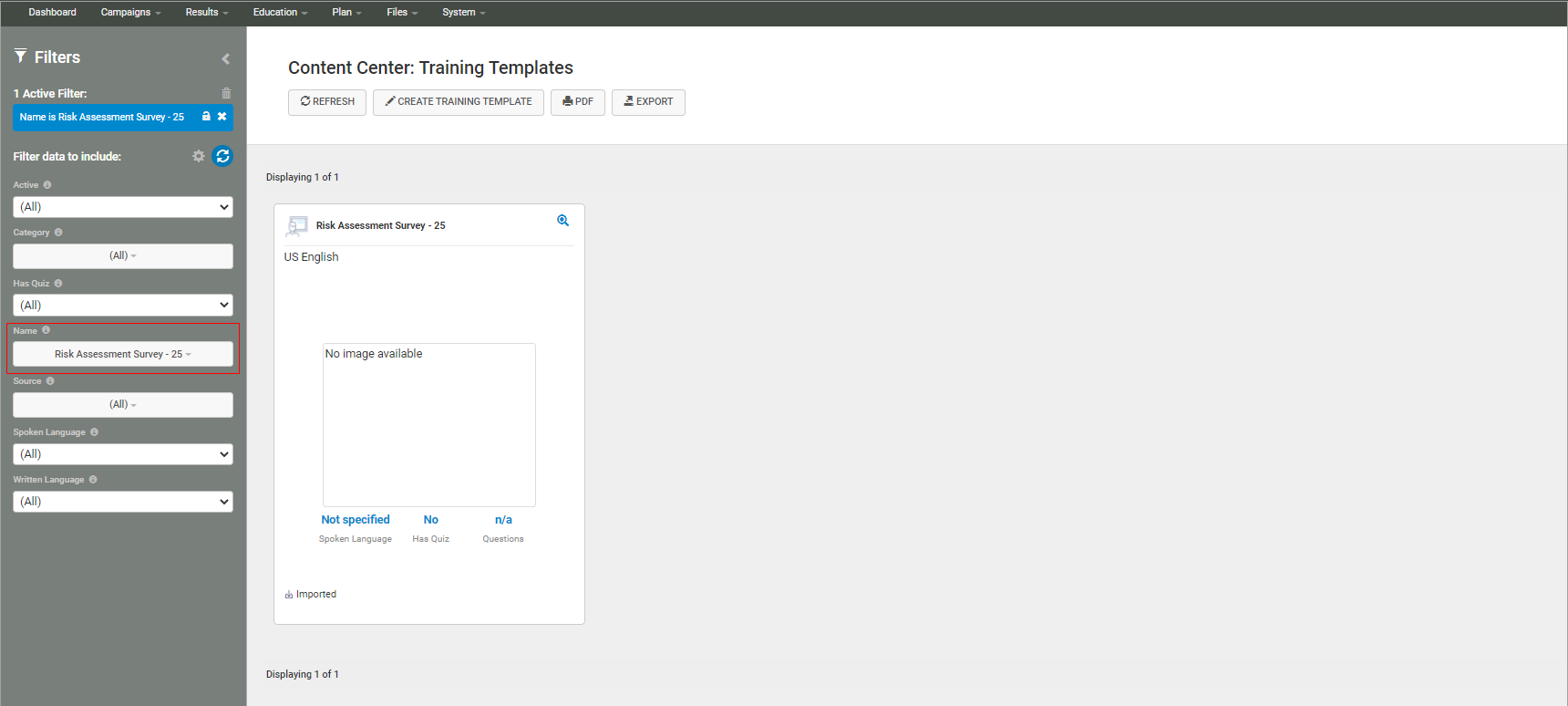Preview template with the magnifier icon
1568x706 pixels.
pos(563,221)
